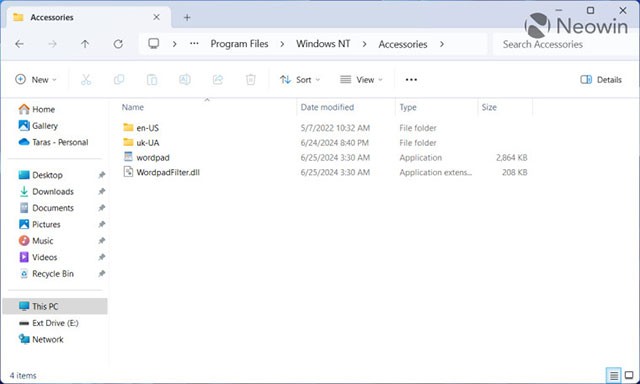The image size is (640, 384).
Task: Open Recycle Bin in navigation pane
Action: [x=47, y=274]
